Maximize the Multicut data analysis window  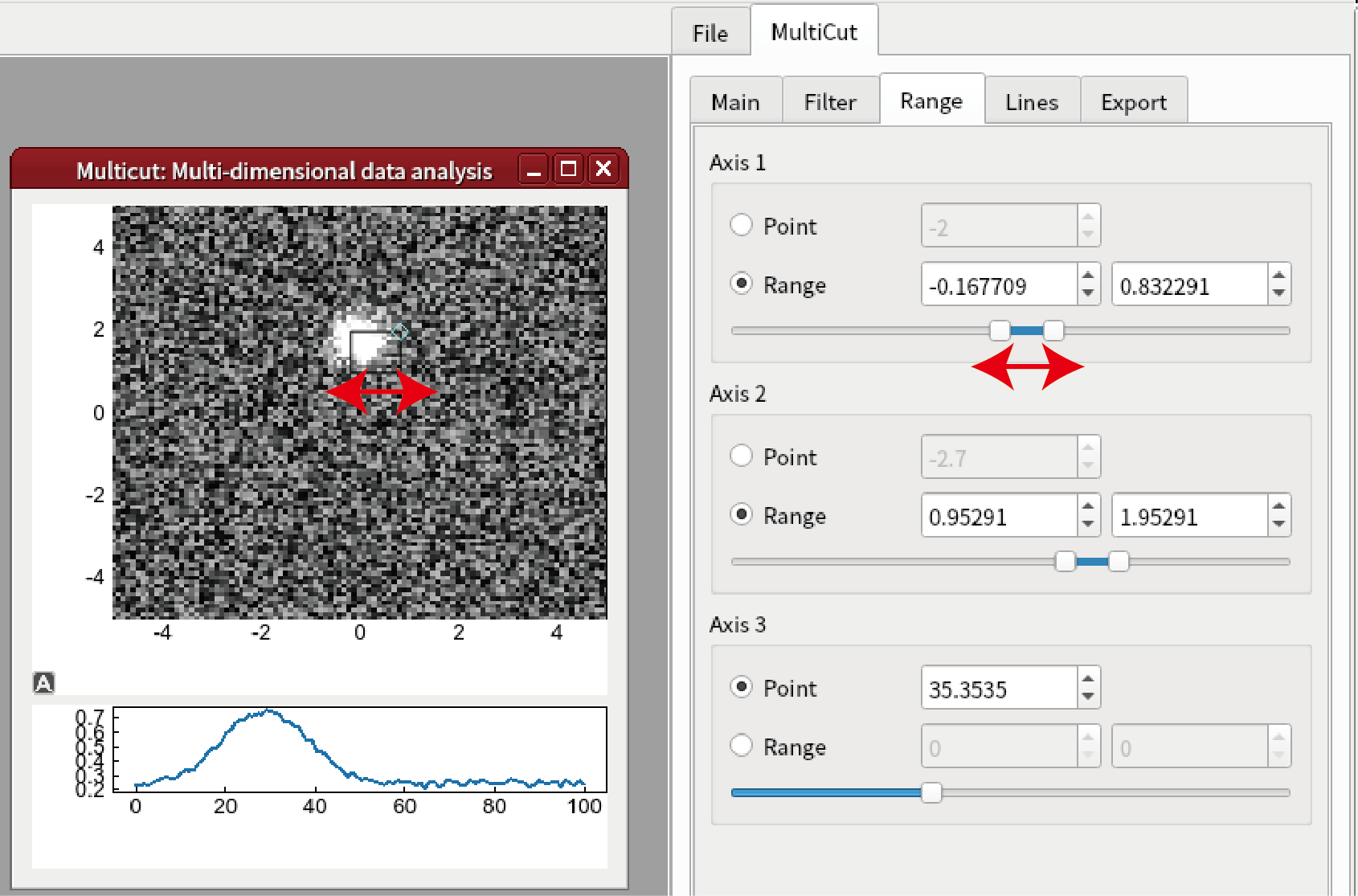[569, 170]
